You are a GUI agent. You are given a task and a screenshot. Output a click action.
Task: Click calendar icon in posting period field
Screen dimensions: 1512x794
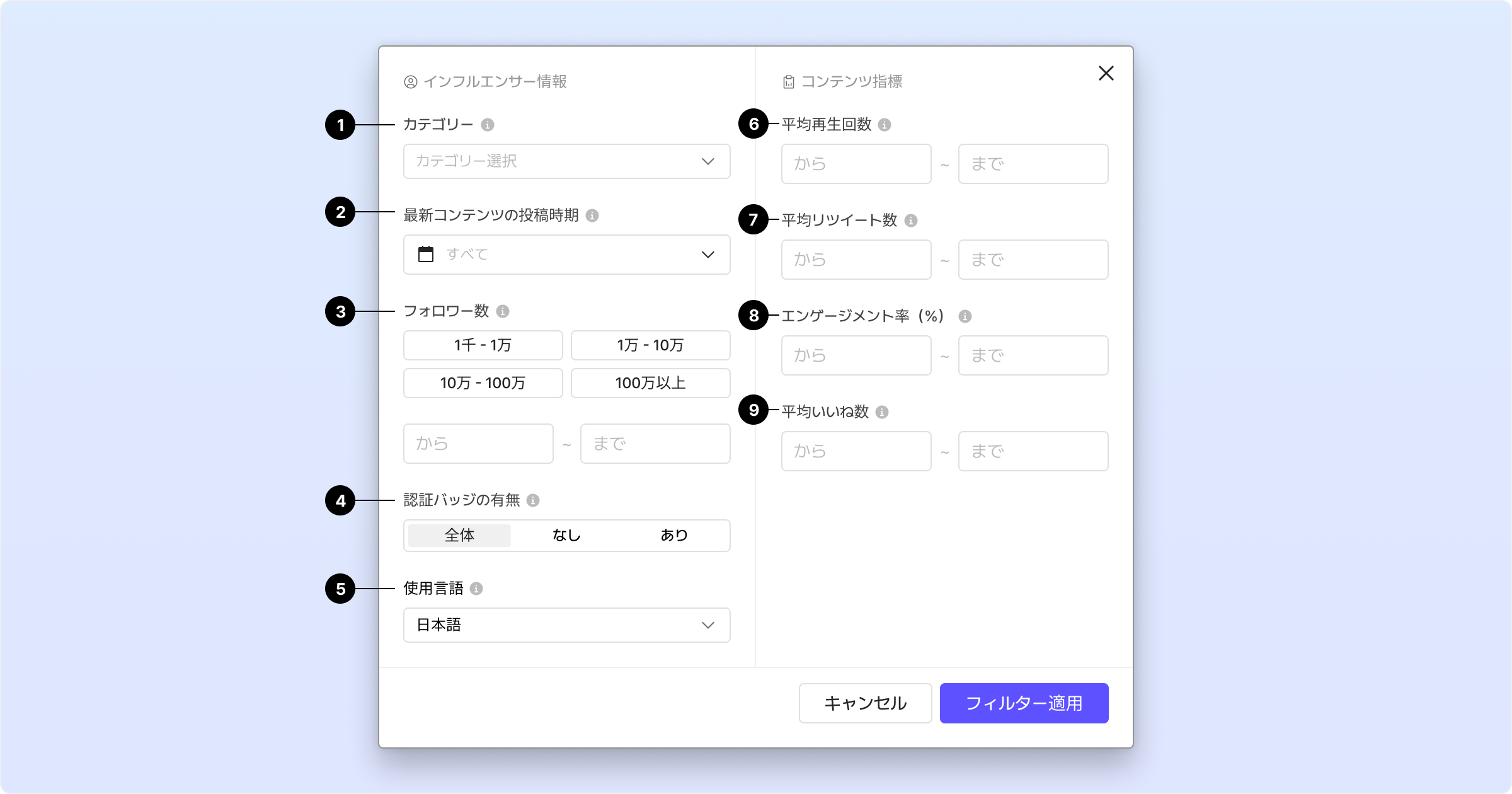click(x=426, y=255)
